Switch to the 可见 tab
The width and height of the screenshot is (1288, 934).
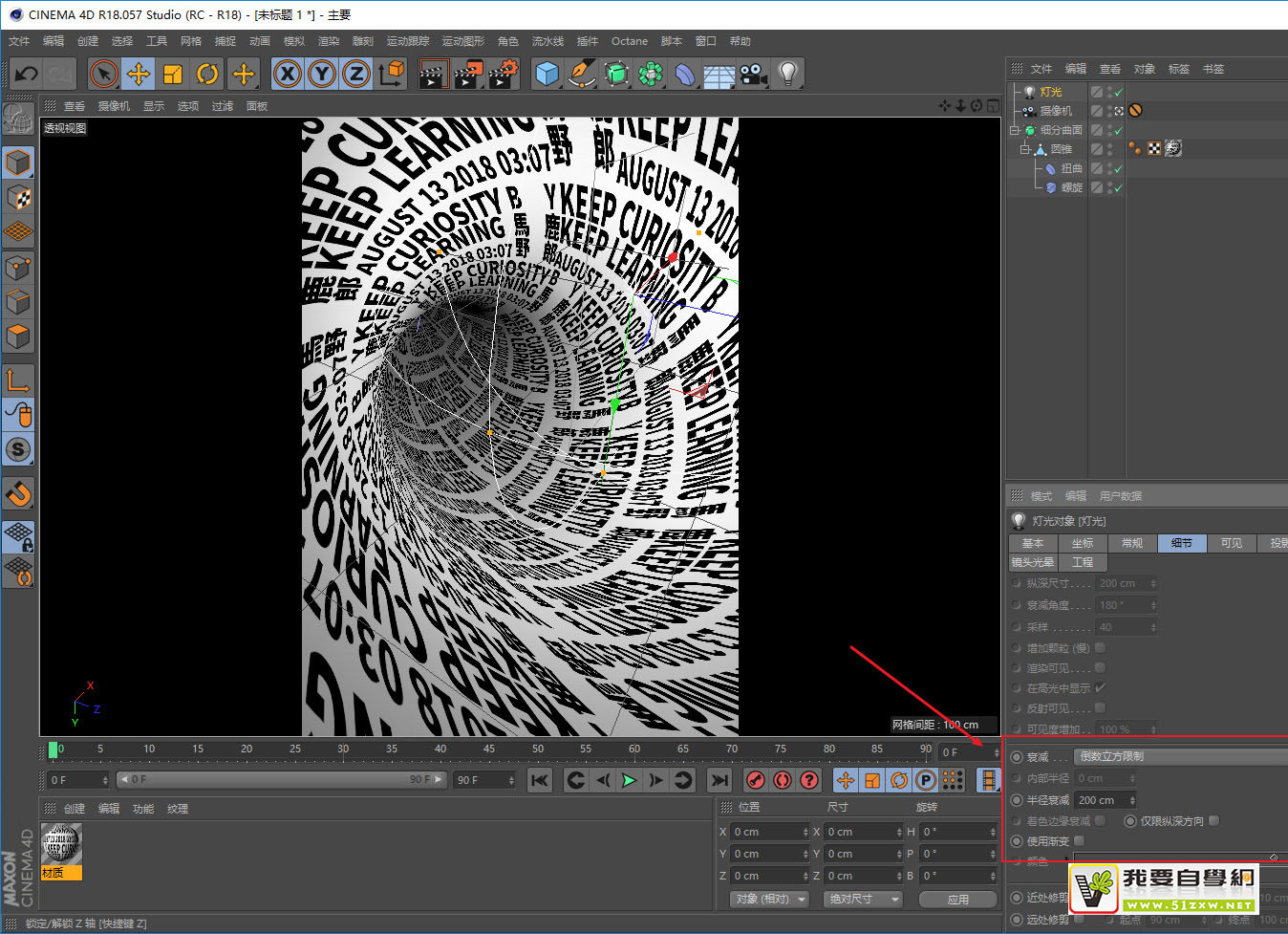pyautogui.click(x=1232, y=543)
